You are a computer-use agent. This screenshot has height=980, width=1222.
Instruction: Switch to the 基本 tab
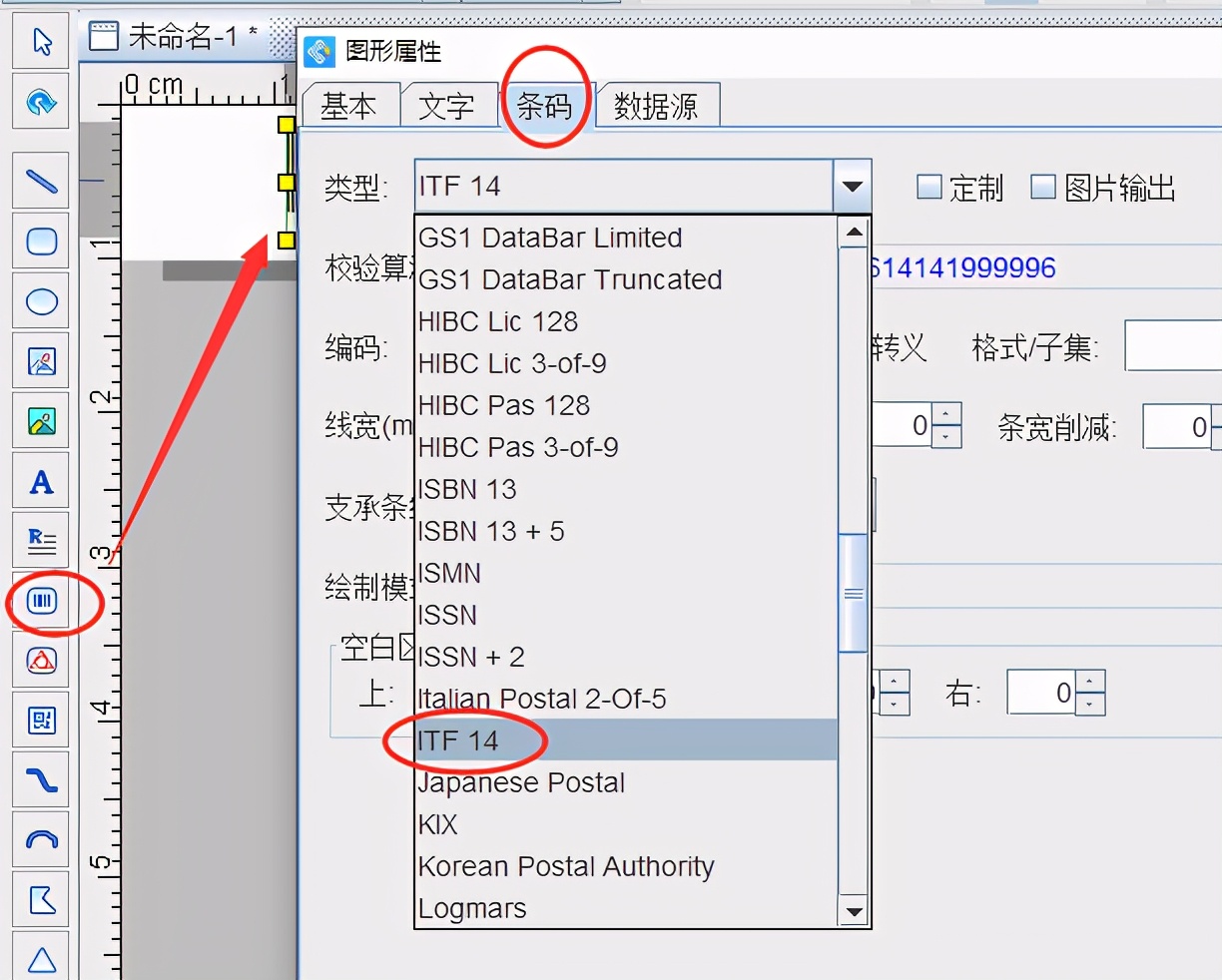coord(348,106)
